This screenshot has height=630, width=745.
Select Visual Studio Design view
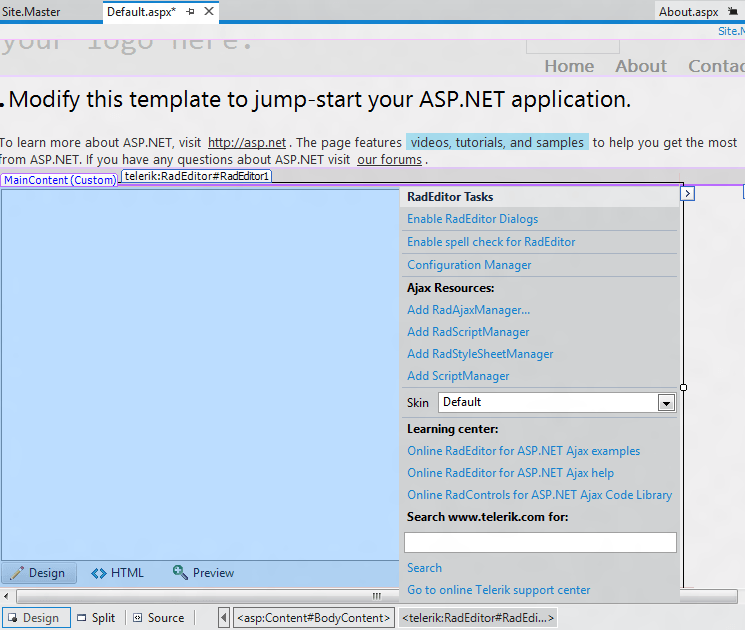point(36,618)
